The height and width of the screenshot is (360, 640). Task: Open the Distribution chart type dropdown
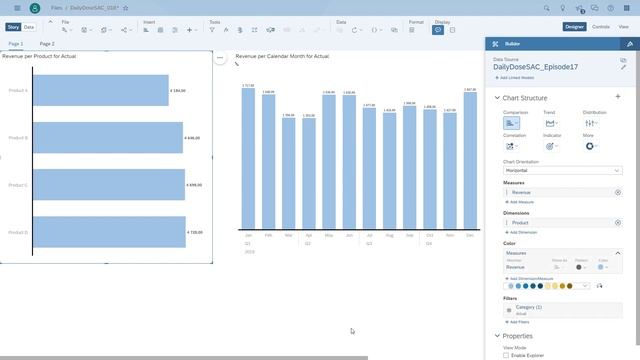pyautogui.click(x=591, y=123)
